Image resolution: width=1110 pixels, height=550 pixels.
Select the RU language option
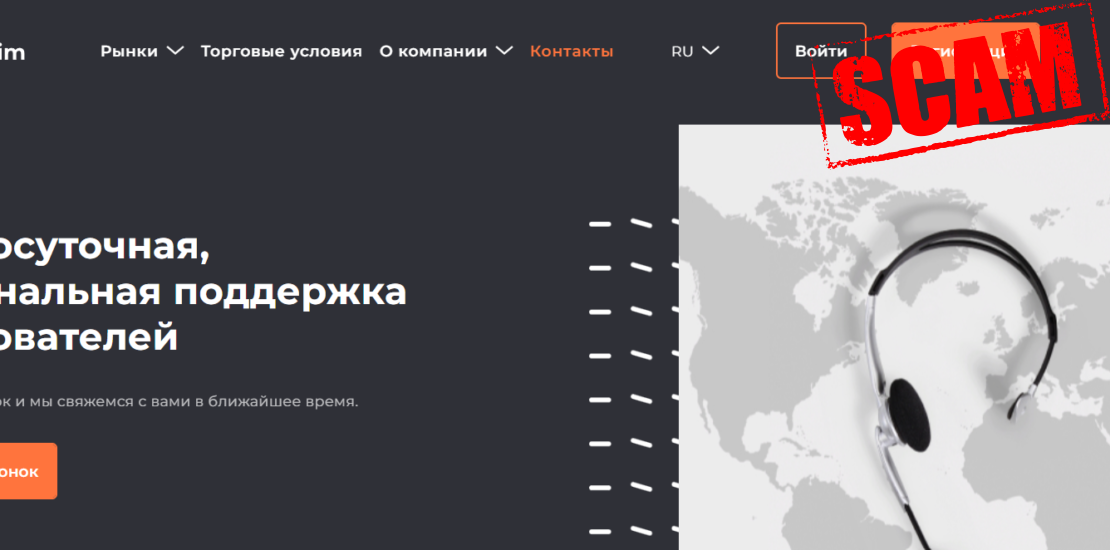tap(682, 52)
